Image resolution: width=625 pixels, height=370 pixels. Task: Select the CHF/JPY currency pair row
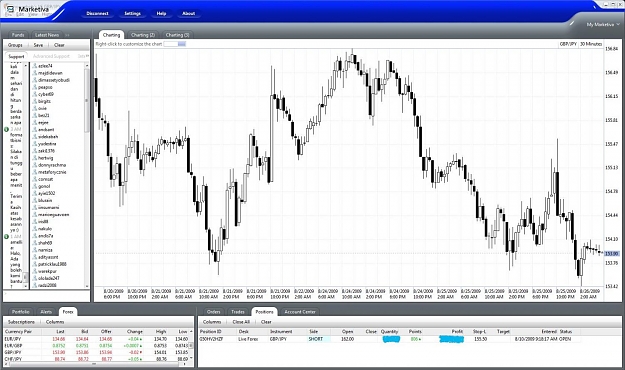click(96, 359)
